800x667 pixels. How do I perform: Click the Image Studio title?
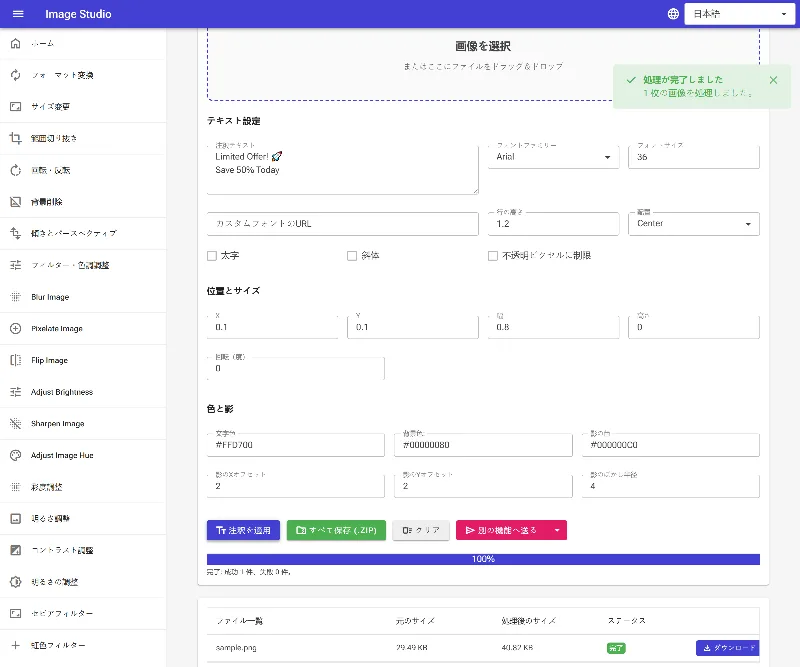78,14
